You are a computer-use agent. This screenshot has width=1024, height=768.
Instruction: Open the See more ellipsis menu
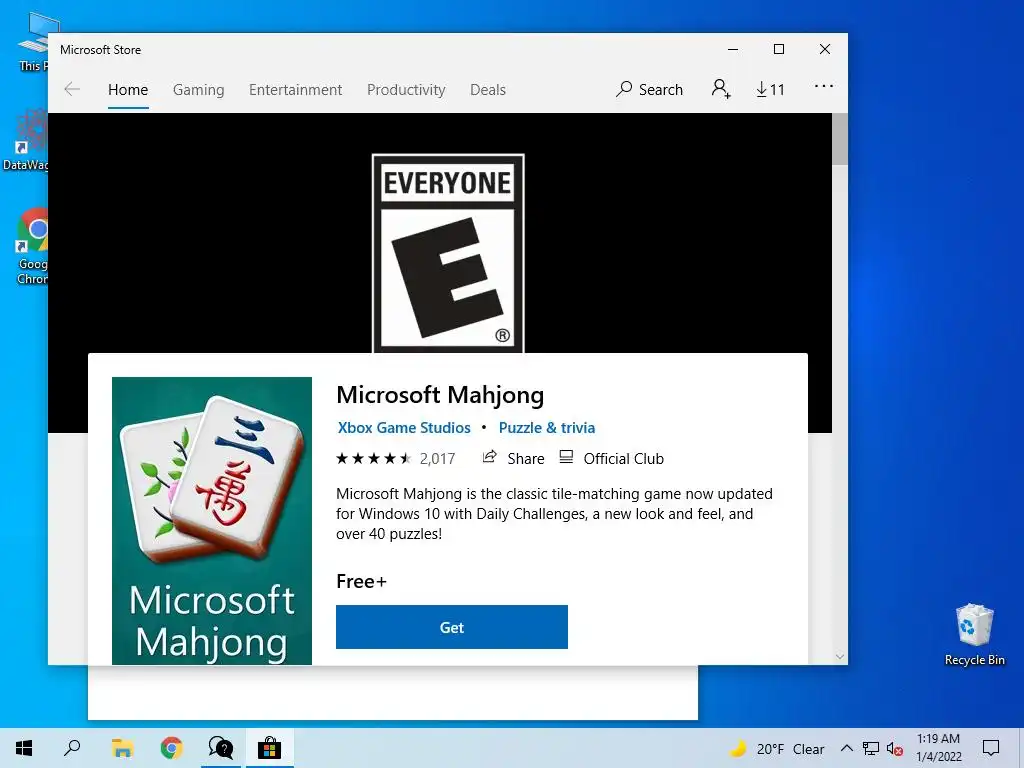pos(824,86)
